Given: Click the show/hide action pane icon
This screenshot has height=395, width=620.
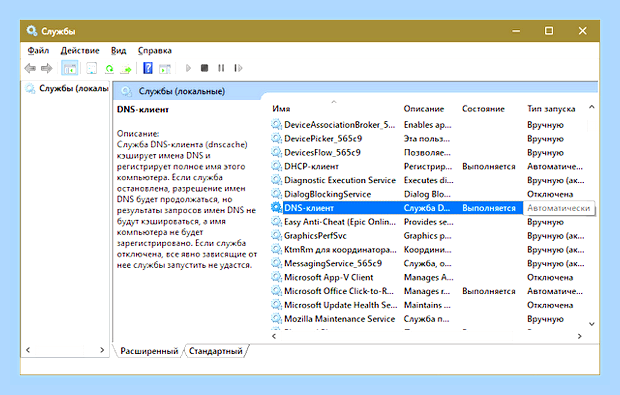Looking at the screenshot, I should [164, 68].
